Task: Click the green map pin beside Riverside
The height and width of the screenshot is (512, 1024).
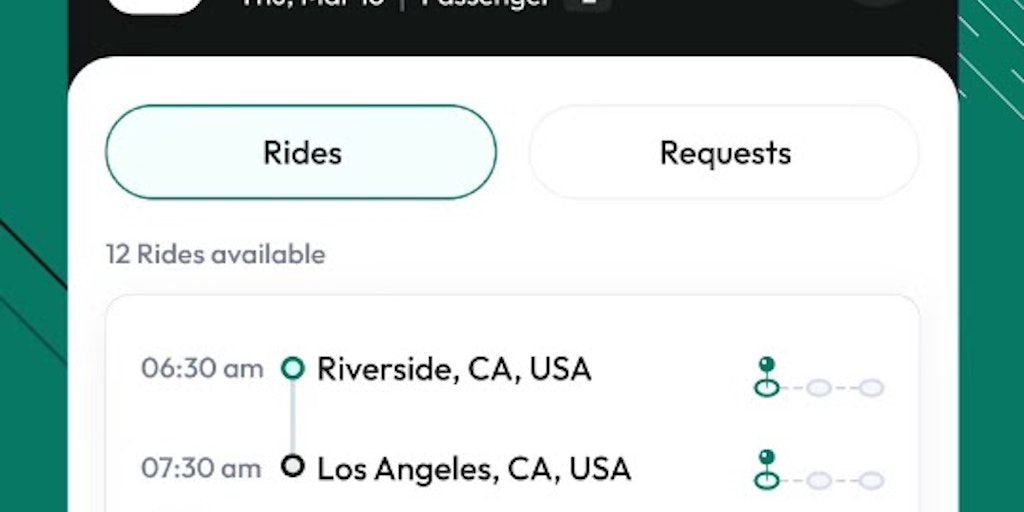Action: (767, 376)
